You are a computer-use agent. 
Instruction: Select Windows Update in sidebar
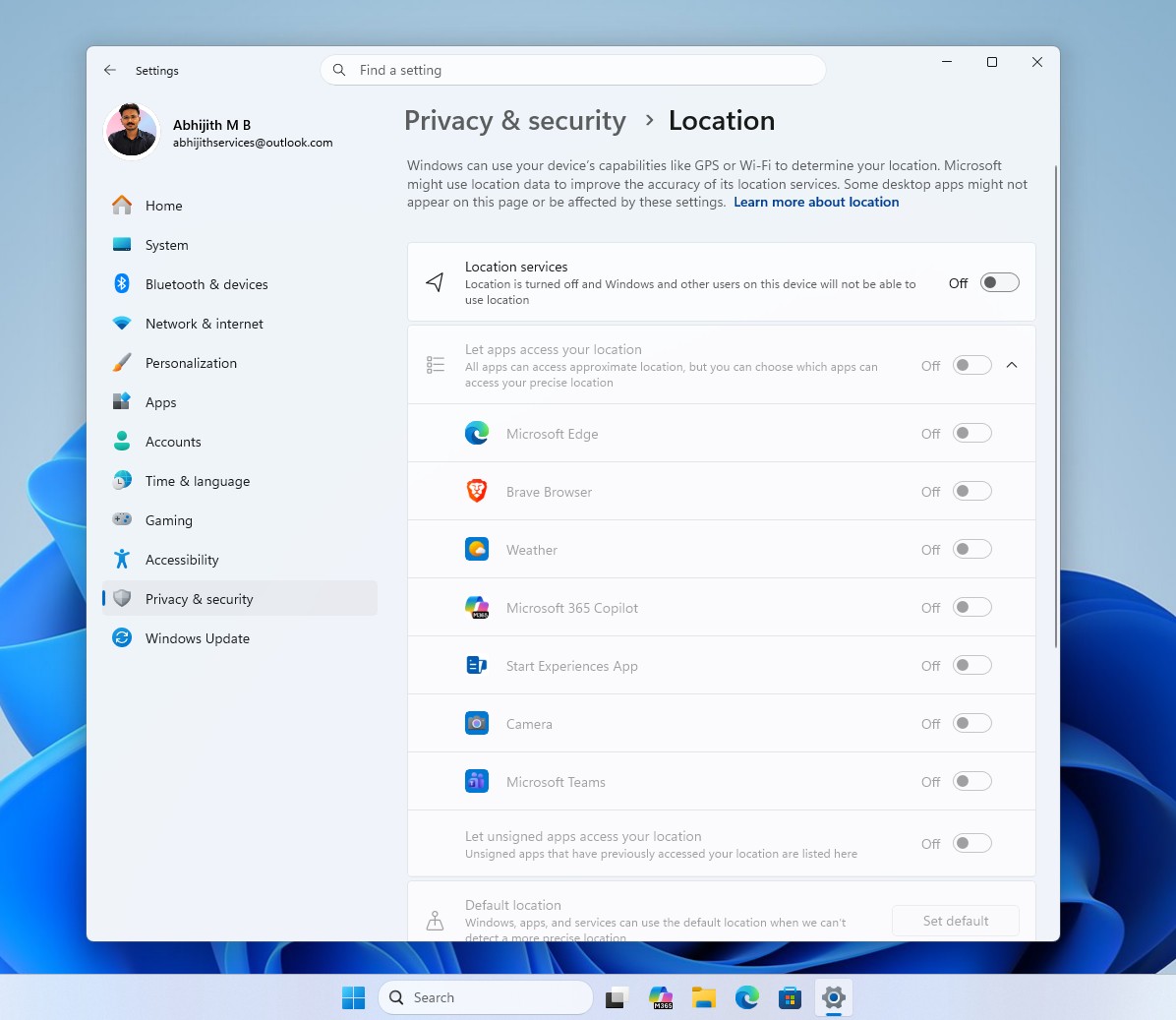239,637
